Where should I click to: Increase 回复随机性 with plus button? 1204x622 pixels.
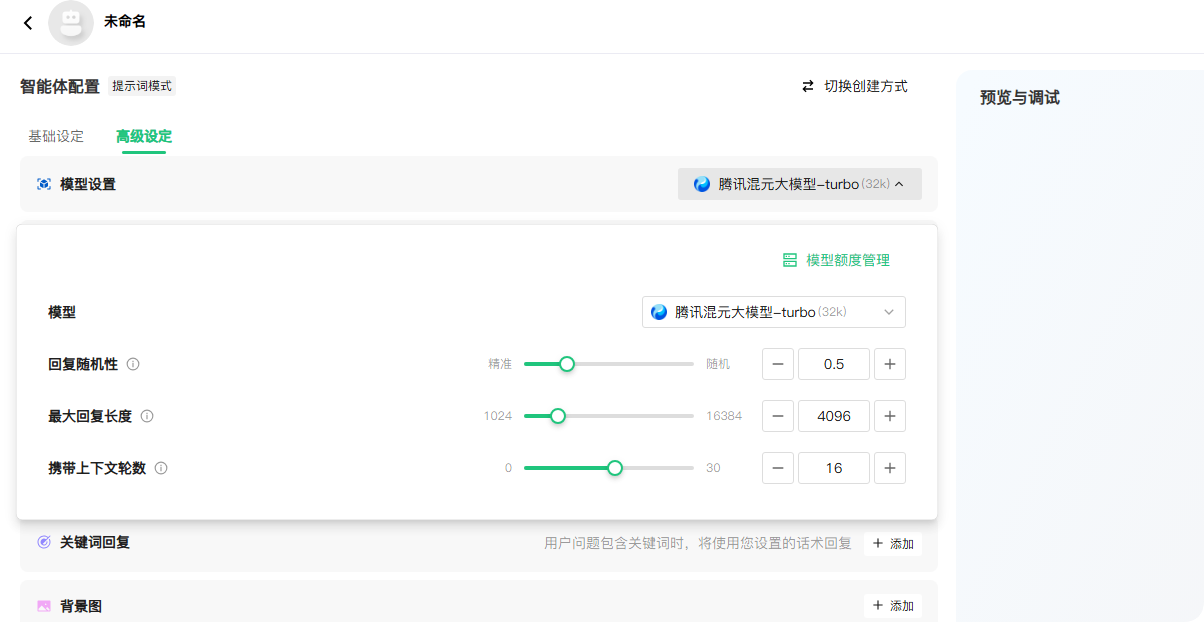click(x=889, y=364)
